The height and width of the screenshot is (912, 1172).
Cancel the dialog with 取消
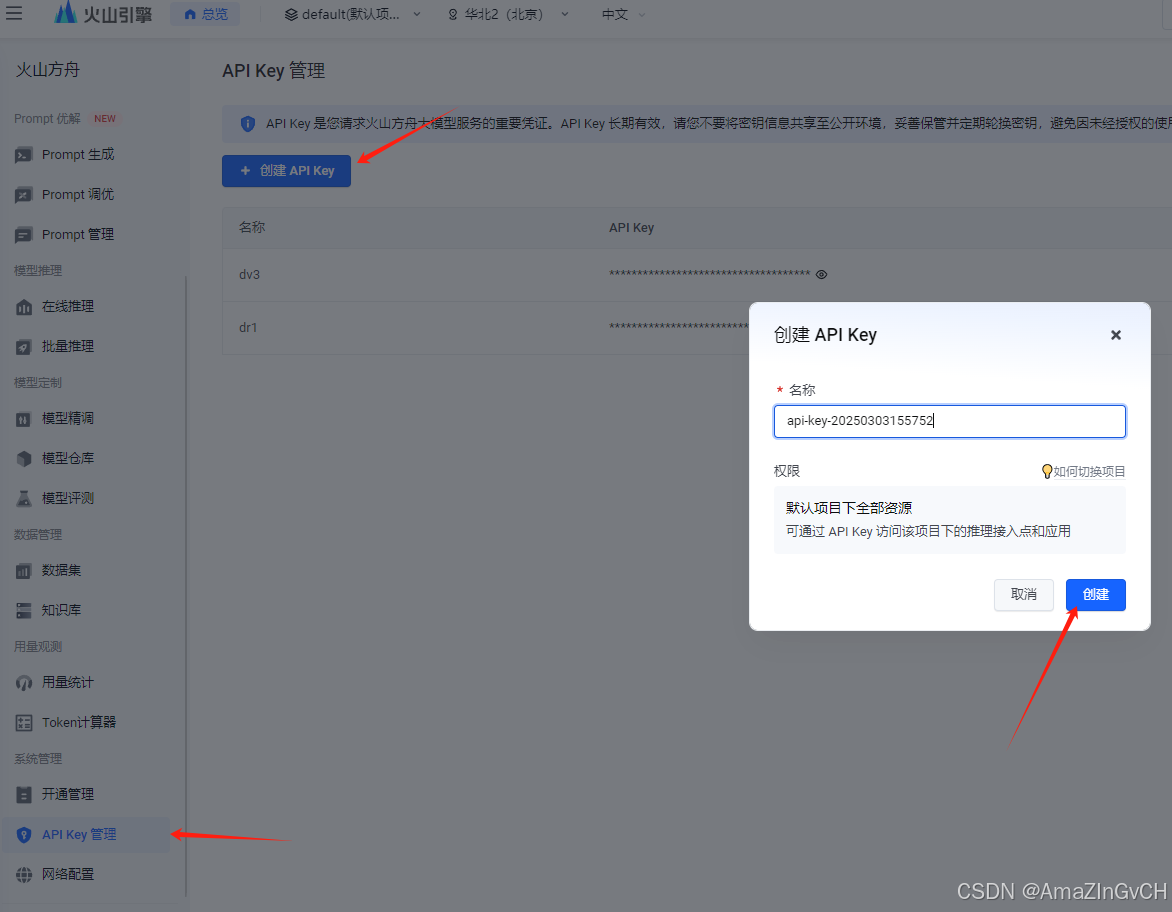point(1023,594)
